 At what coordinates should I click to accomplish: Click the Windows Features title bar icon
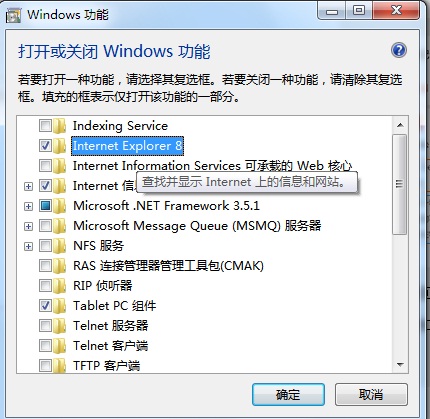pos(14,15)
